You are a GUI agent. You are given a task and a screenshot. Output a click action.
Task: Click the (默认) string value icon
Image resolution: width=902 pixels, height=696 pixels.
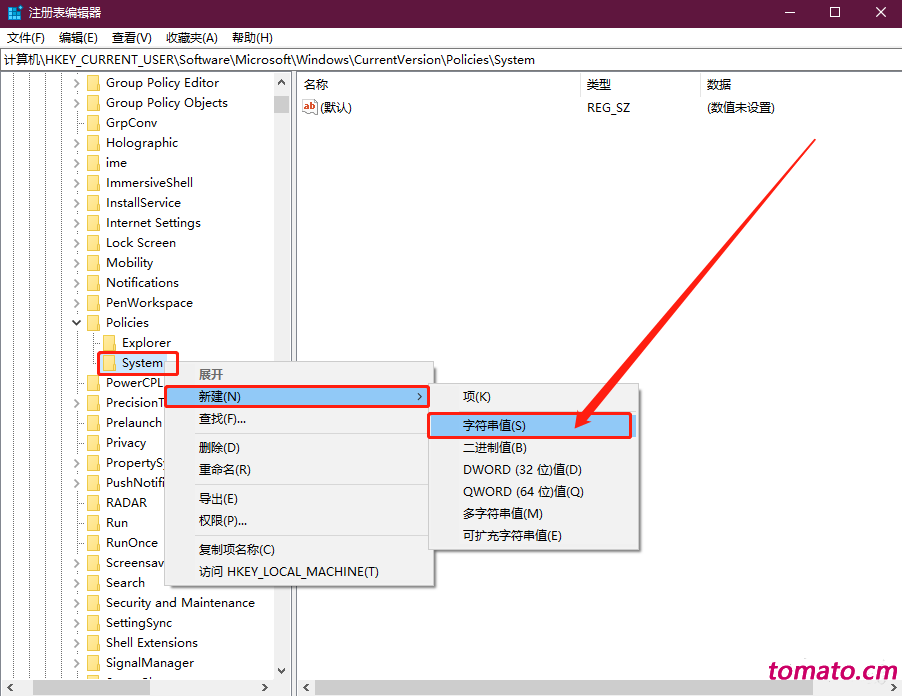click(309, 107)
